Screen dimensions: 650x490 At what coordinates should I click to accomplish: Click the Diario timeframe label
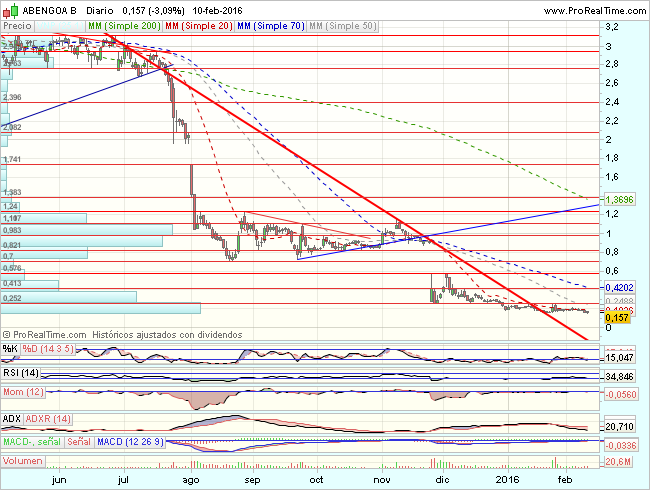pos(100,11)
